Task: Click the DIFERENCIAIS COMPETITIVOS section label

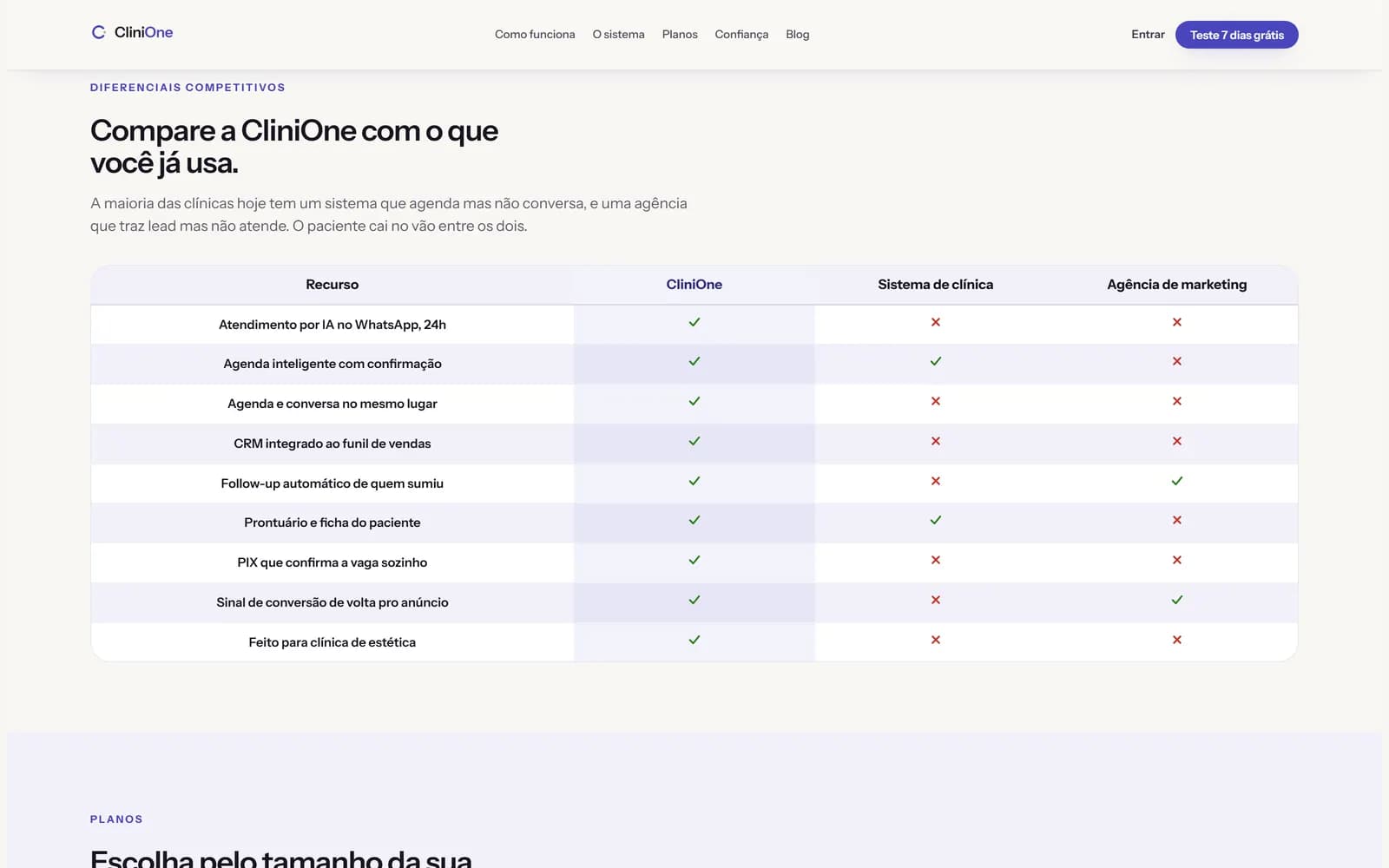Action: (188, 88)
